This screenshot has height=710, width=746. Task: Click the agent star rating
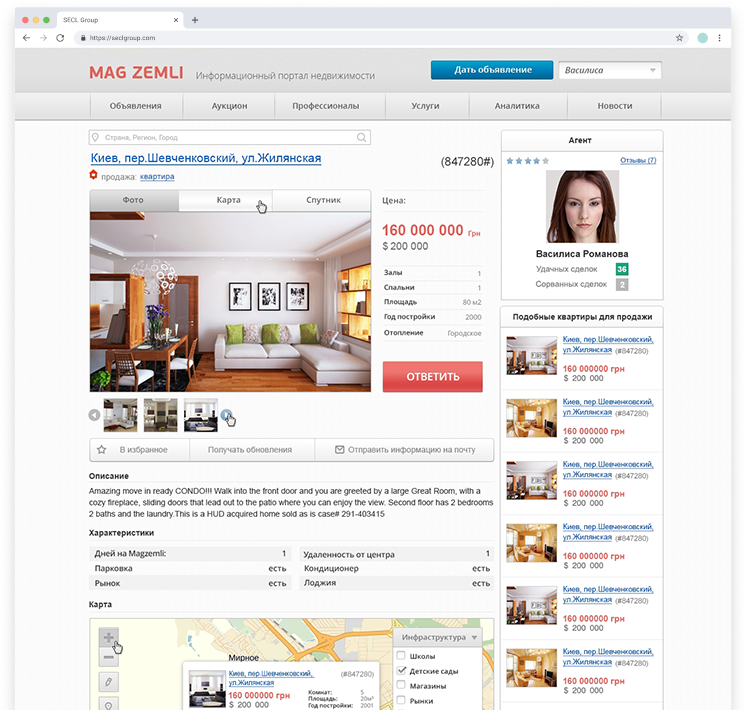(528, 161)
